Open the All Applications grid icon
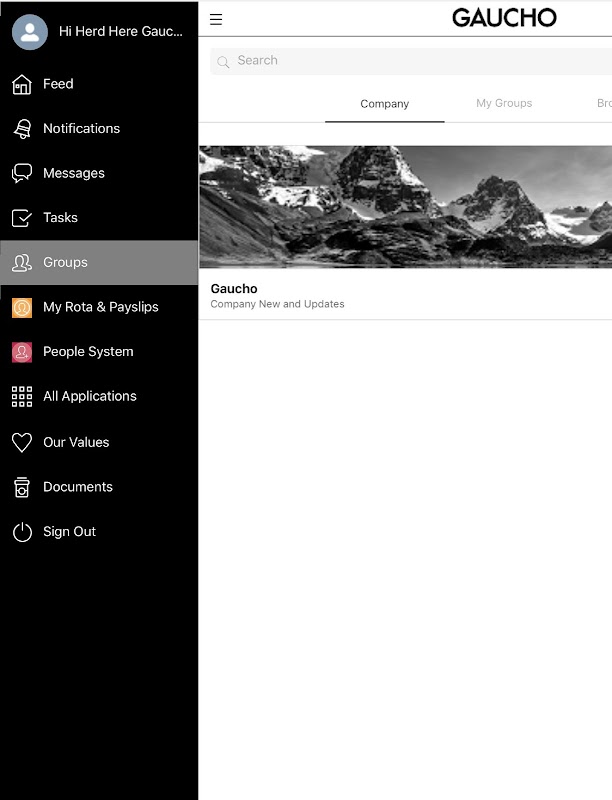The height and width of the screenshot is (800, 612). (22, 396)
